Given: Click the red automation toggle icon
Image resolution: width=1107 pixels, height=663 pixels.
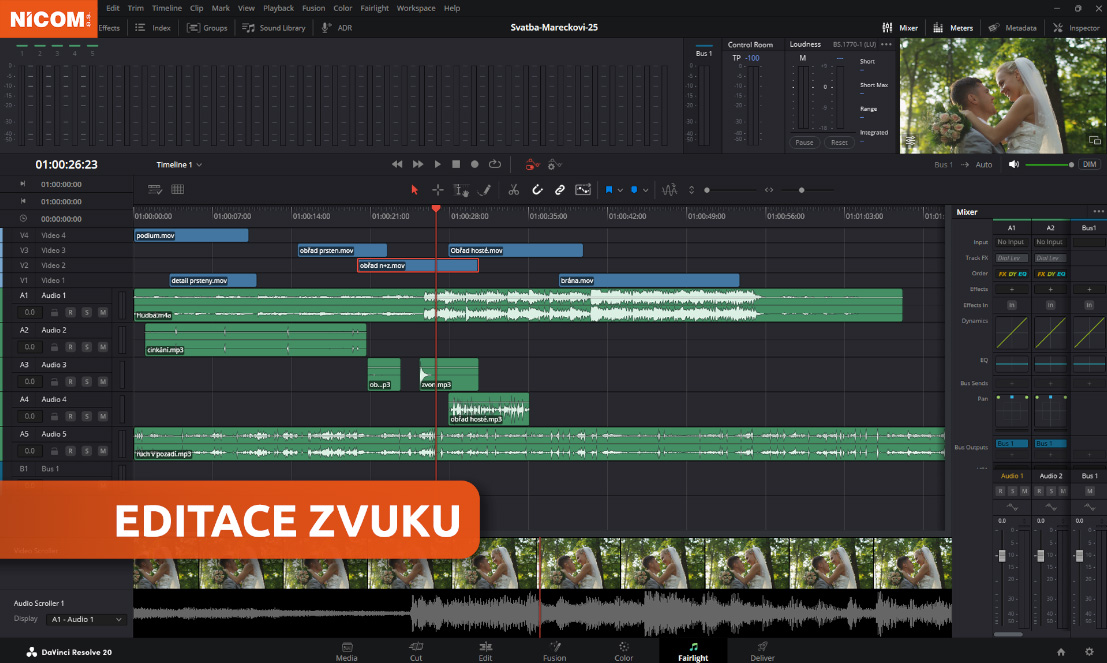Looking at the screenshot, I should click(532, 165).
